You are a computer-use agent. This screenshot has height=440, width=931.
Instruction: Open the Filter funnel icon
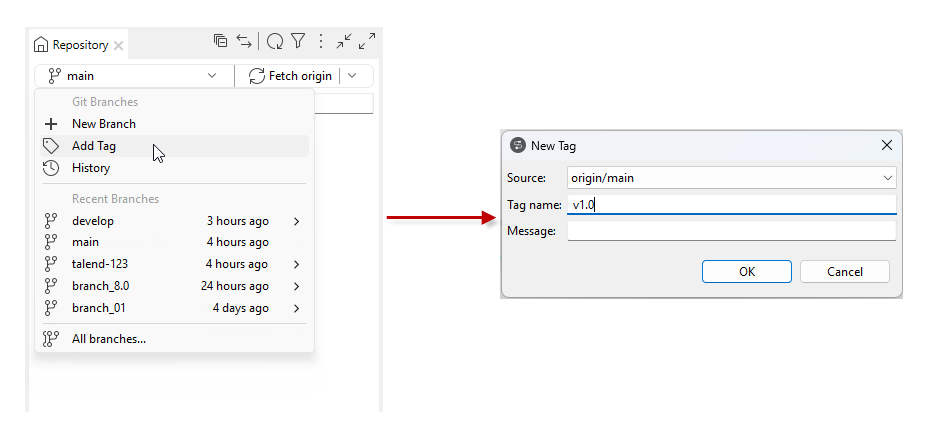tap(298, 42)
